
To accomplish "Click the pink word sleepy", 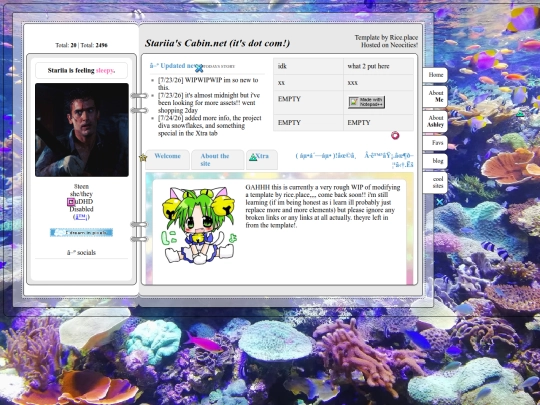I will [x=105, y=70].
